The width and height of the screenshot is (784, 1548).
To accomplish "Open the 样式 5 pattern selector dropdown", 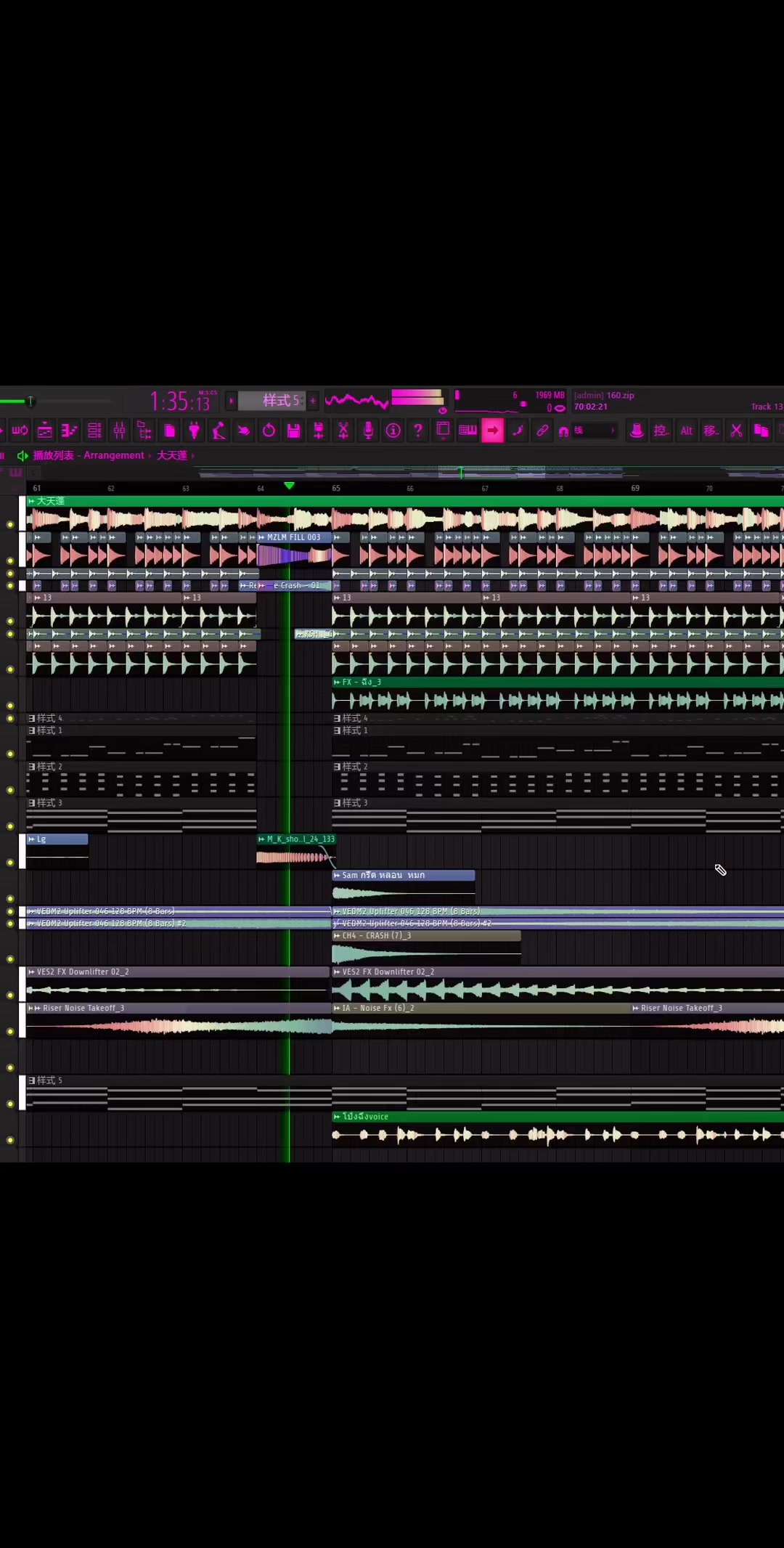I will pos(272,400).
